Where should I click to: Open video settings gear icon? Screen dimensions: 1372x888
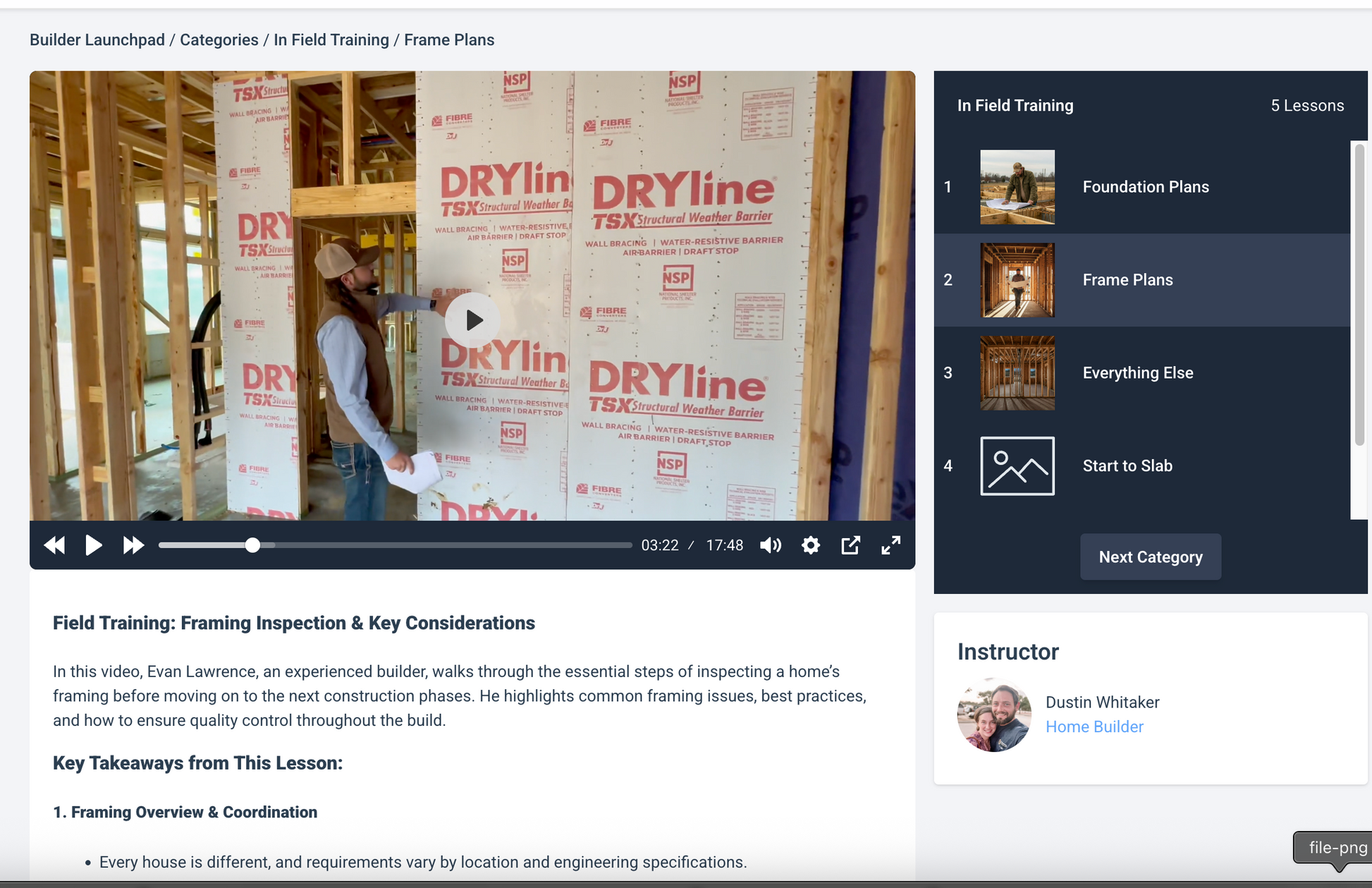click(811, 545)
